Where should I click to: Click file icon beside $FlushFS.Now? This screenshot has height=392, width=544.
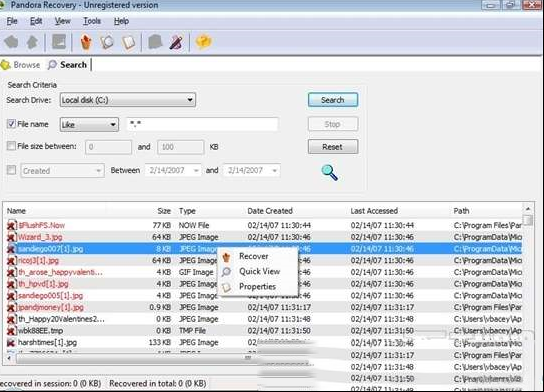(x=11, y=225)
